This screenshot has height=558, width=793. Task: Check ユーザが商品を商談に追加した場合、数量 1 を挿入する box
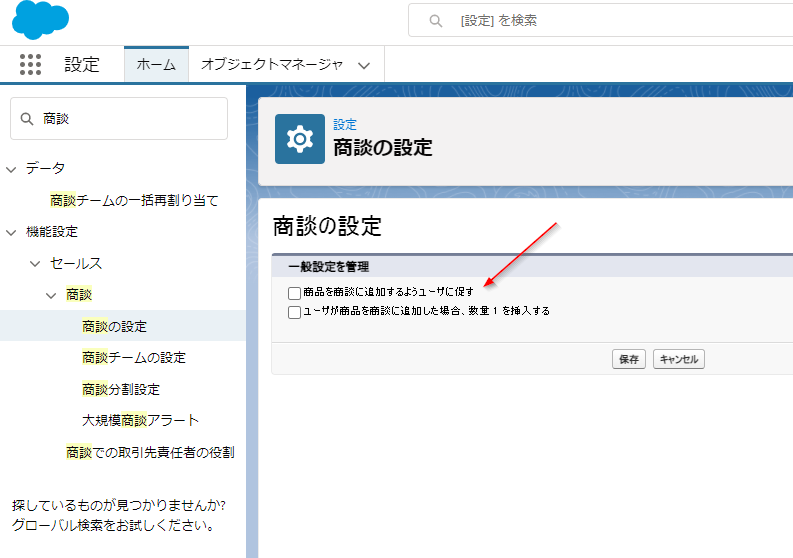tap(294, 312)
